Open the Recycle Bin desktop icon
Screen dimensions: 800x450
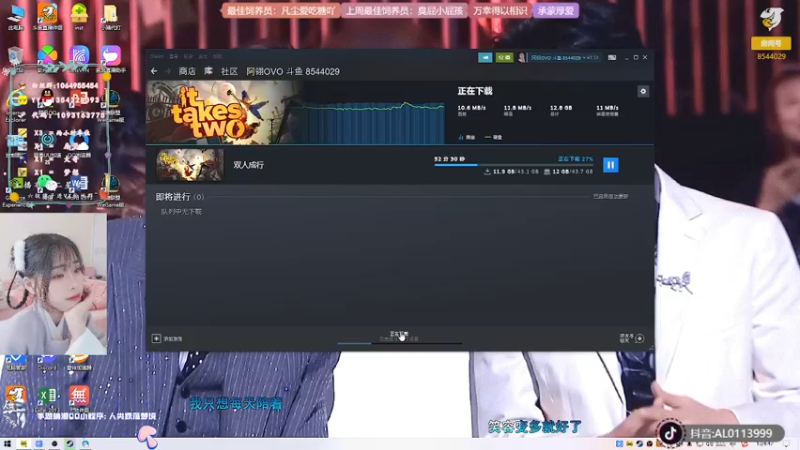[x=15, y=58]
